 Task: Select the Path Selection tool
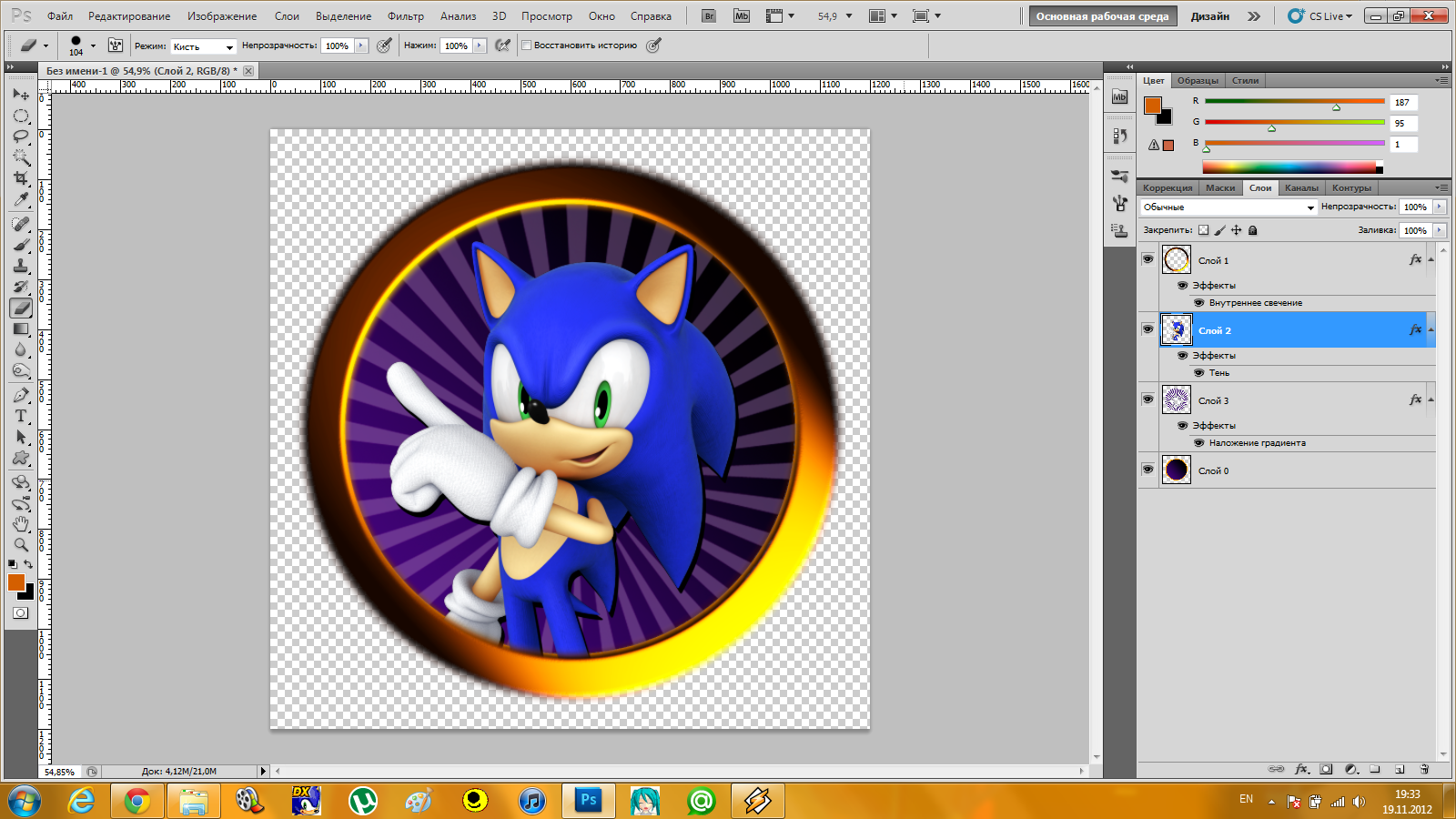coord(21,437)
